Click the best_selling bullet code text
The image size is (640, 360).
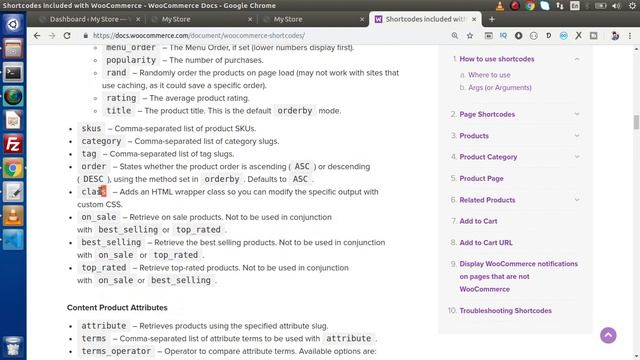(111, 242)
